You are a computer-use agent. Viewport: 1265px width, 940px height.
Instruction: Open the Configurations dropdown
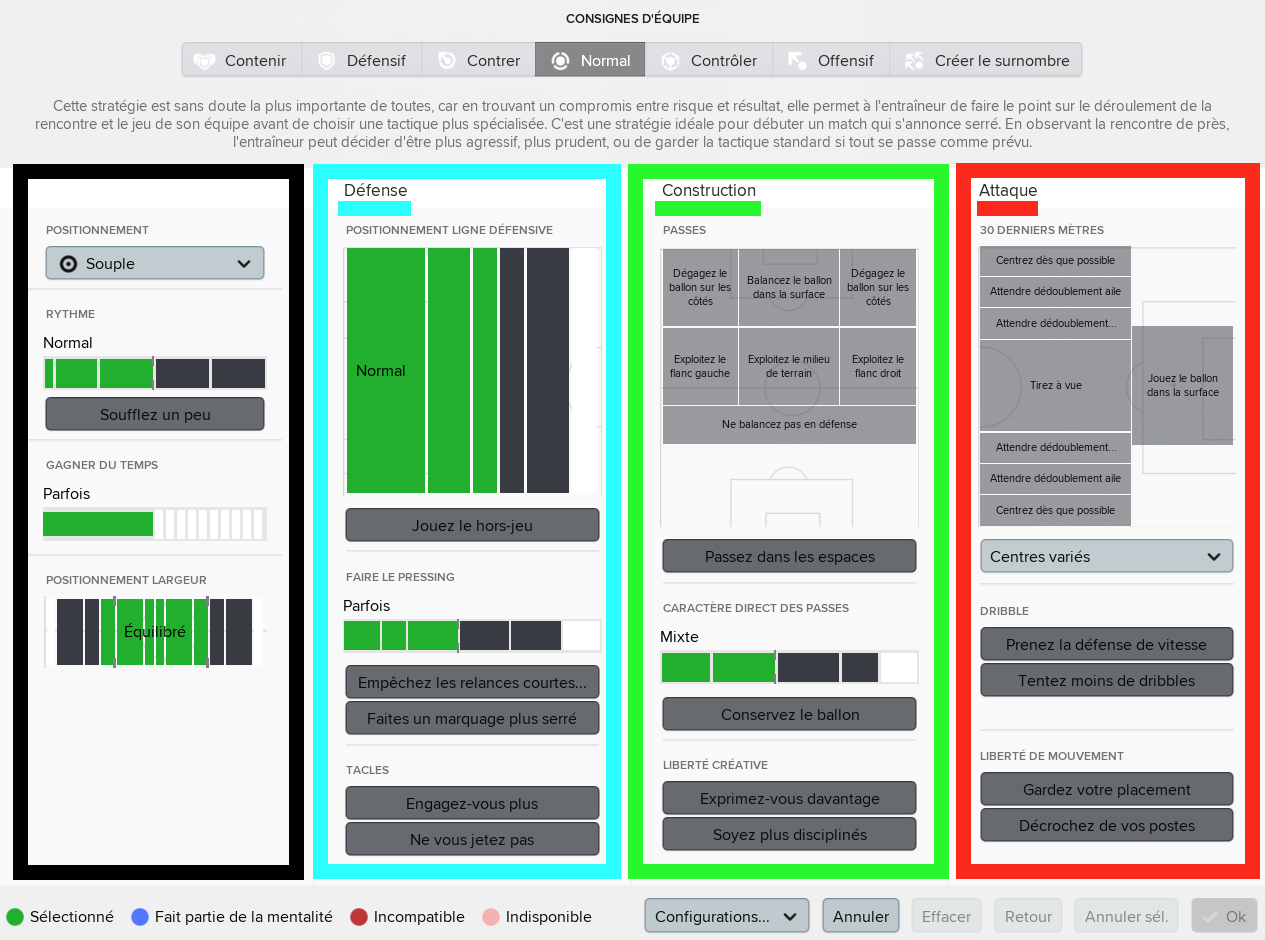(727, 916)
